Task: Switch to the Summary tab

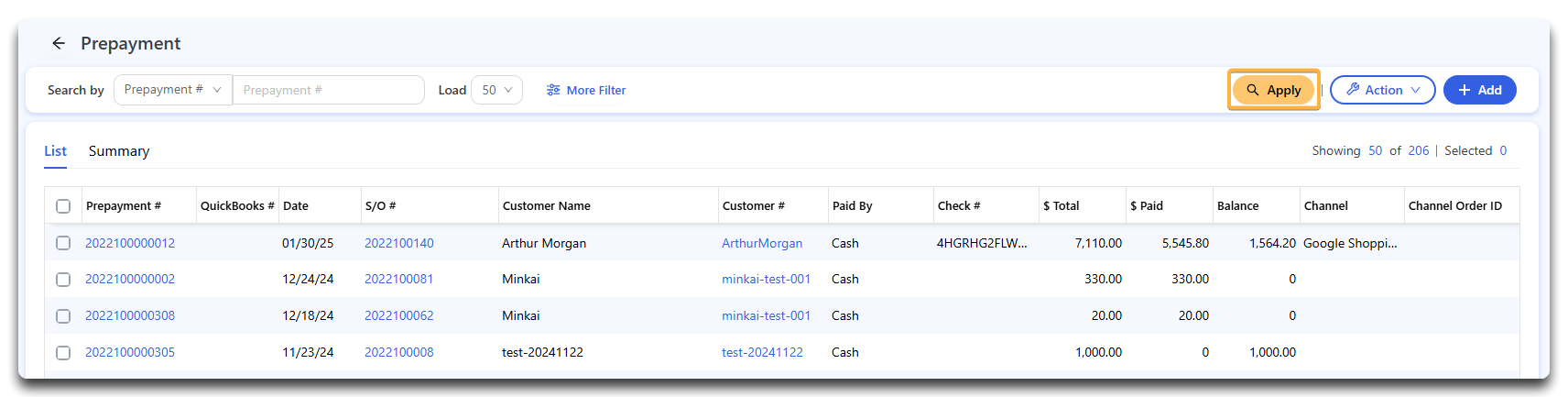Action: tap(119, 151)
